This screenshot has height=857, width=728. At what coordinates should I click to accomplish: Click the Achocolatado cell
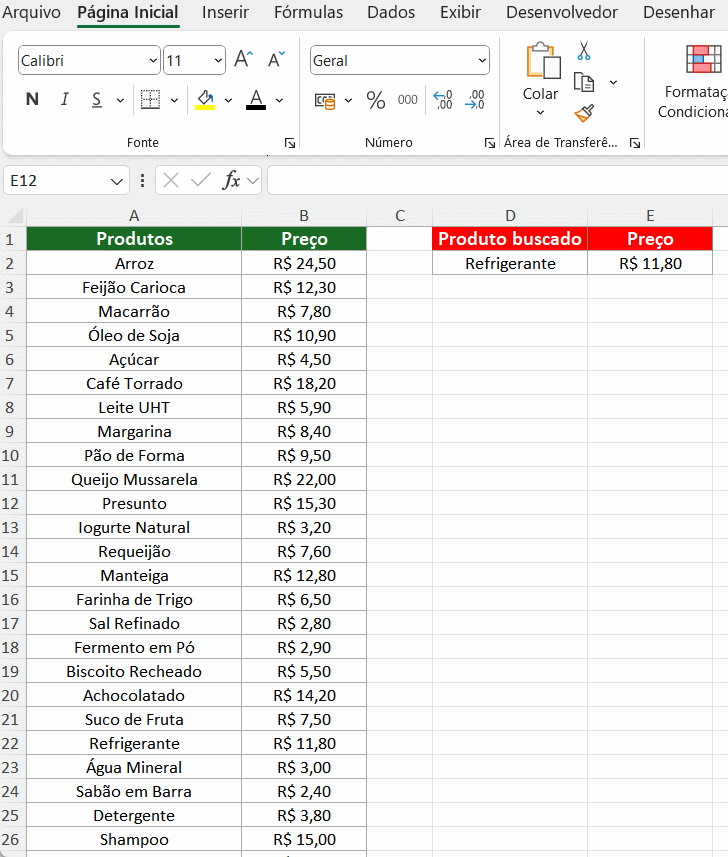(x=134, y=696)
